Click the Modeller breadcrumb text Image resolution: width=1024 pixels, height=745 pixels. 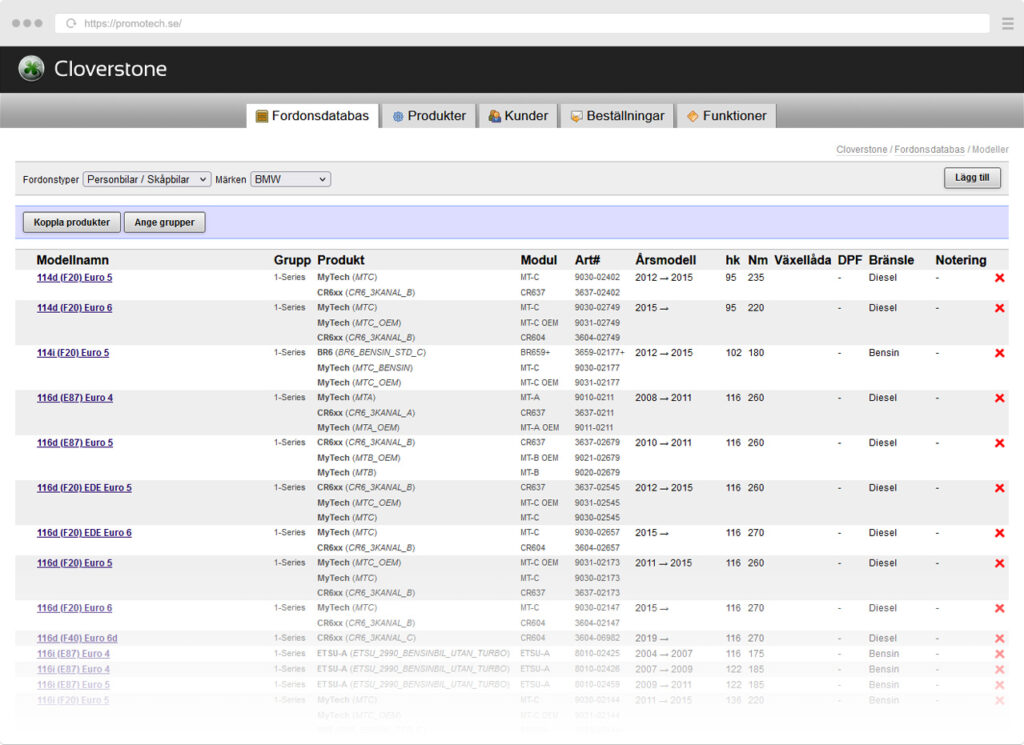coord(990,150)
